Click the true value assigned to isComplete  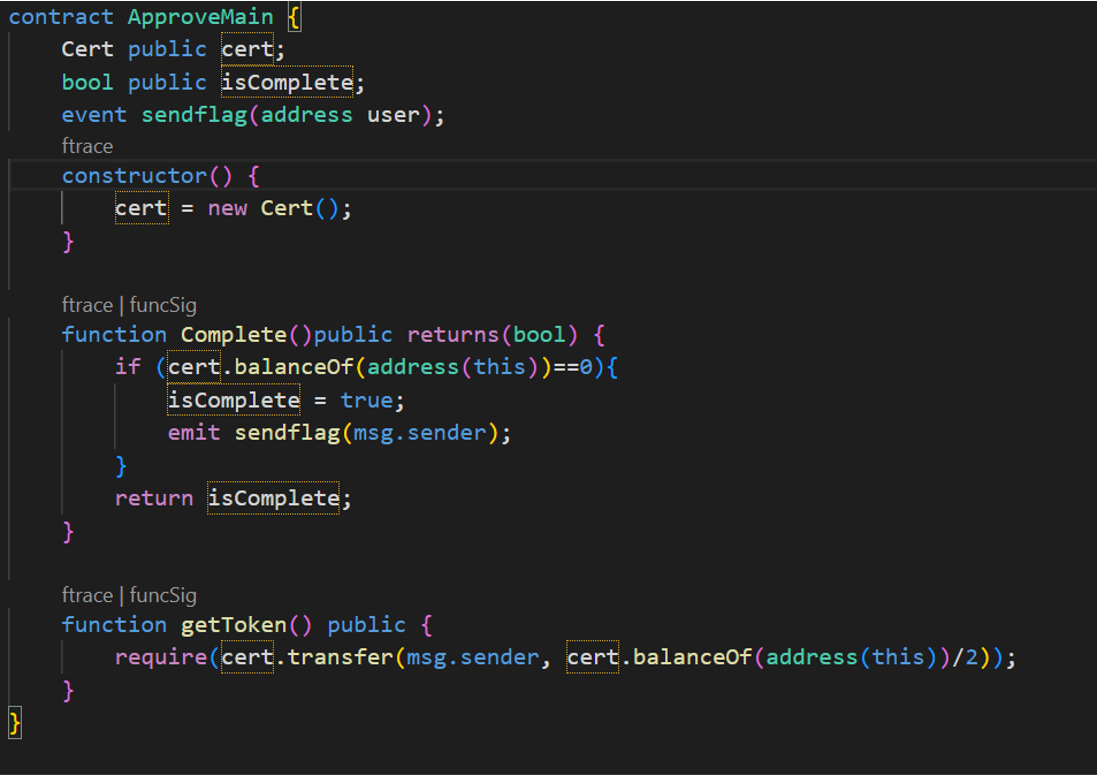click(366, 400)
